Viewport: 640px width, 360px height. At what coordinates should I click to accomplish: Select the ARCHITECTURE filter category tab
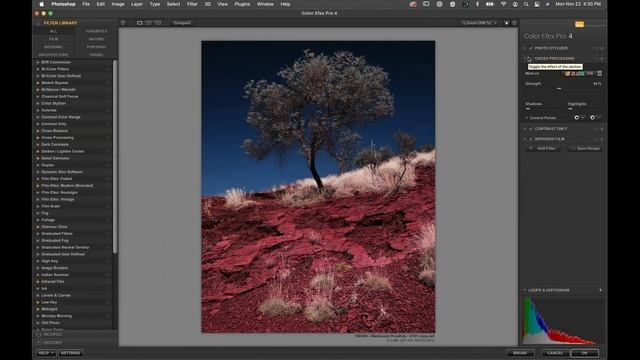pyautogui.click(x=53, y=54)
